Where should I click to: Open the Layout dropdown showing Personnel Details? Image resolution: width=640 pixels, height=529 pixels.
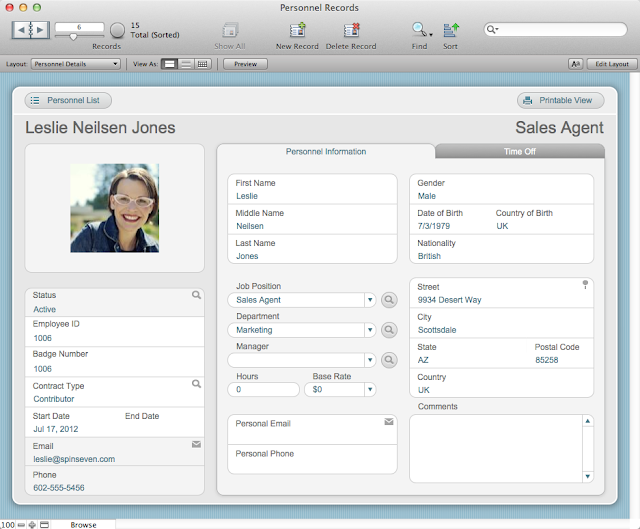[76, 64]
